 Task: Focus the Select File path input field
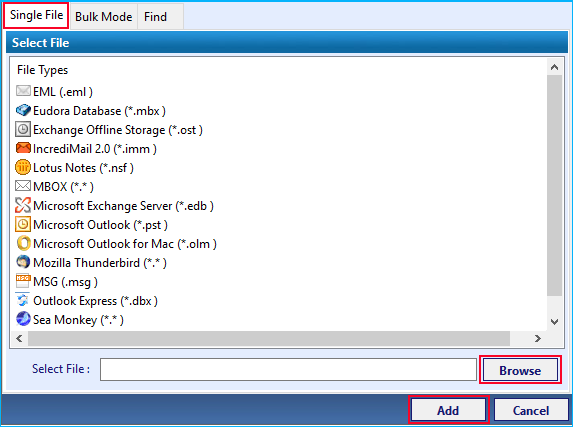click(x=288, y=370)
